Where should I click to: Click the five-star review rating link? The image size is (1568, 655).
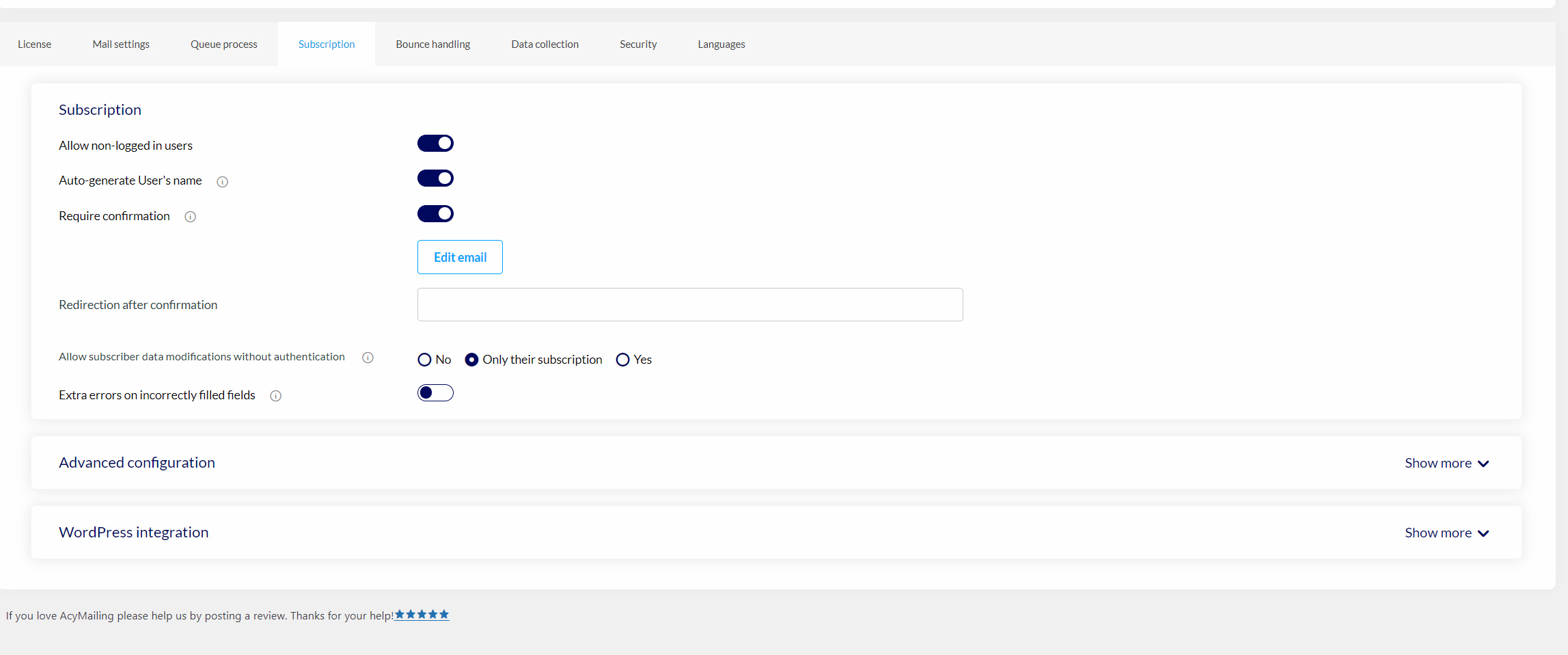(x=422, y=615)
